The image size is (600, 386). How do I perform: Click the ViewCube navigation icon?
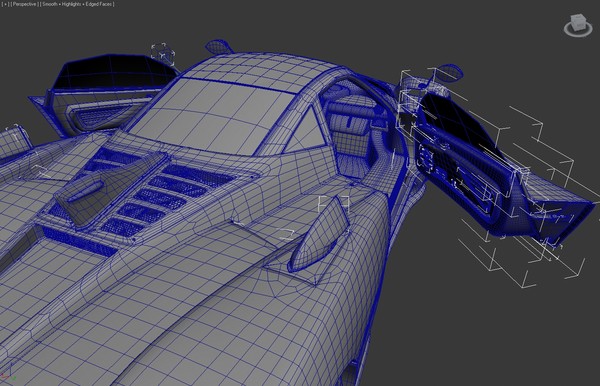pyautogui.click(x=578, y=25)
